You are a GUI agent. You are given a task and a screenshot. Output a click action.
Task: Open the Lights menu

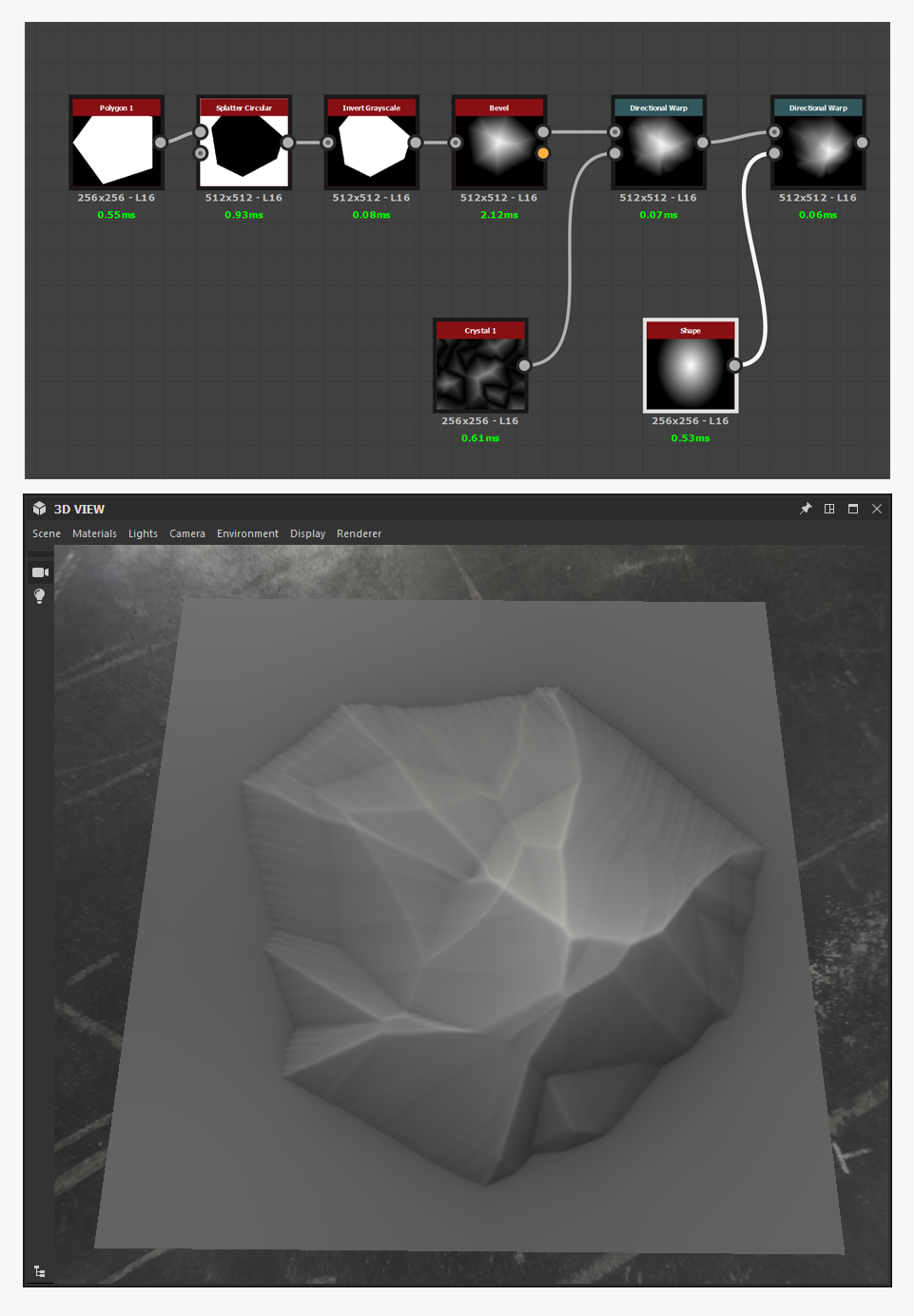click(143, 533)
